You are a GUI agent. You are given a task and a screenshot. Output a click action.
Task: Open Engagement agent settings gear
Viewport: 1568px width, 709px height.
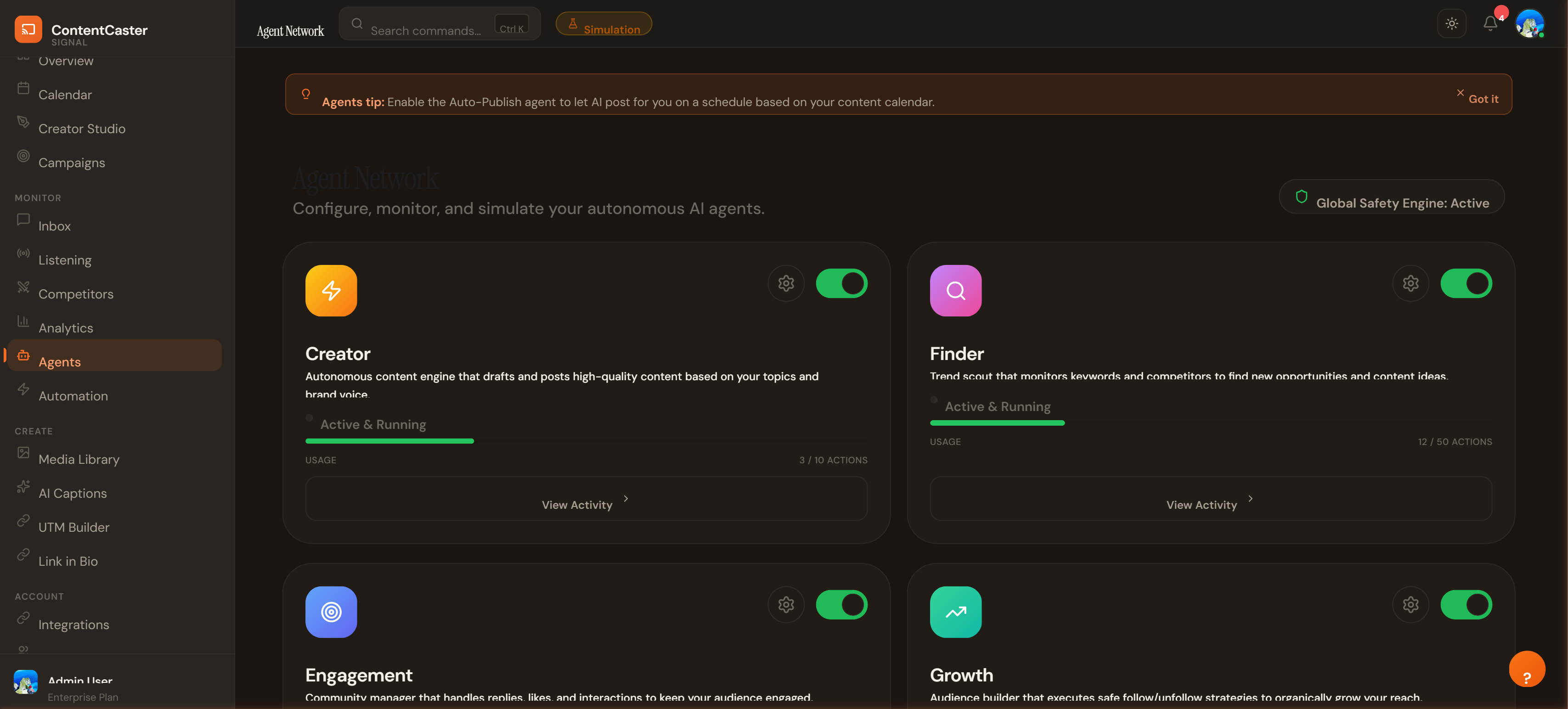pos(786,604)
